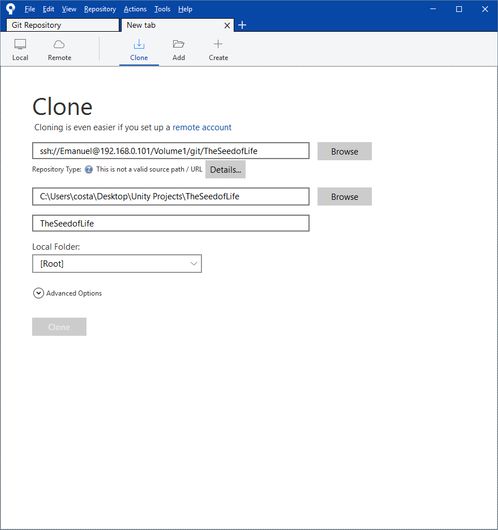
Task: Click the SourceTree logo icon
Action: pos(10,9)
